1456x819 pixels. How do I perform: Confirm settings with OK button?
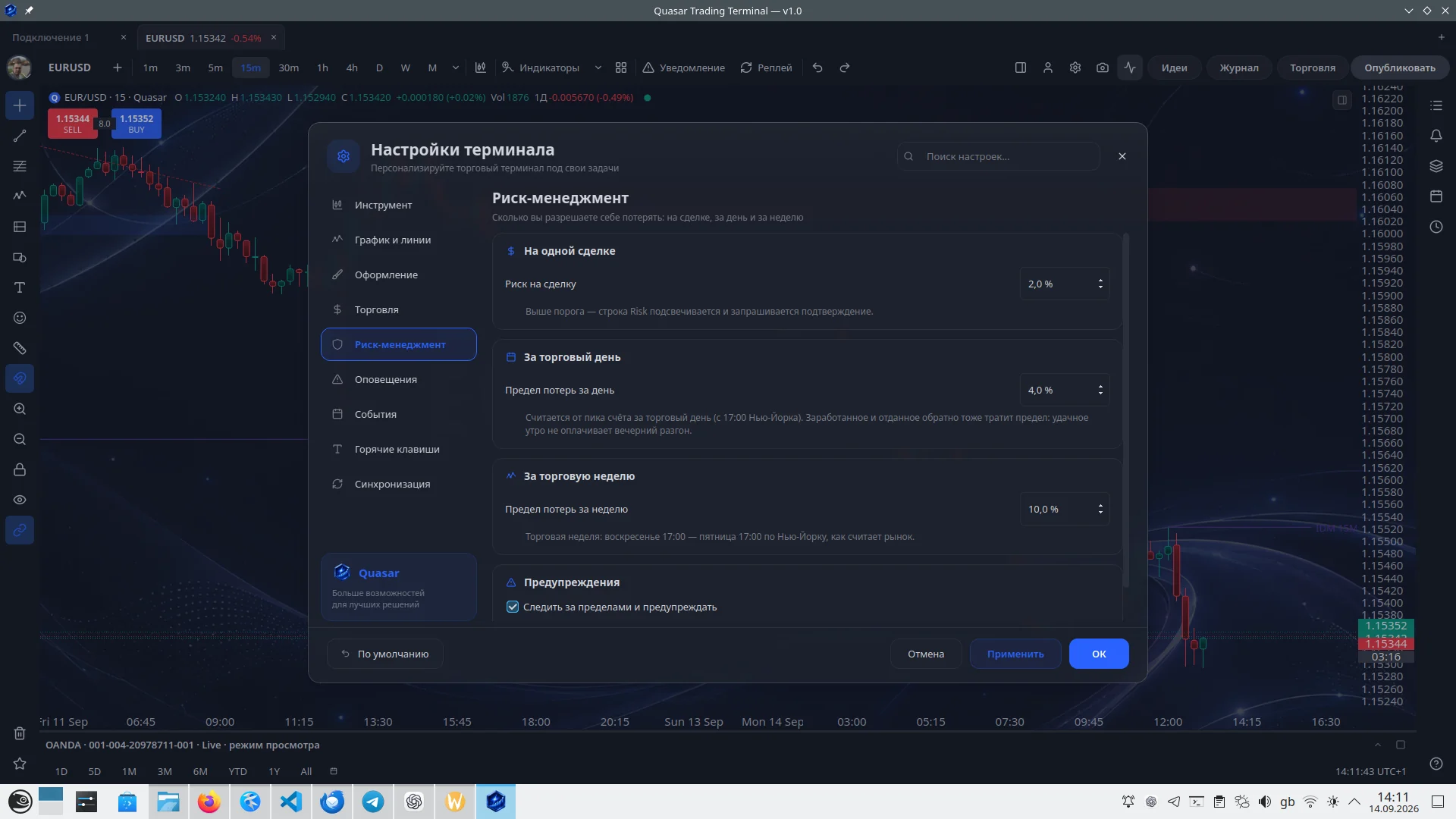(x=1099, y=654)
